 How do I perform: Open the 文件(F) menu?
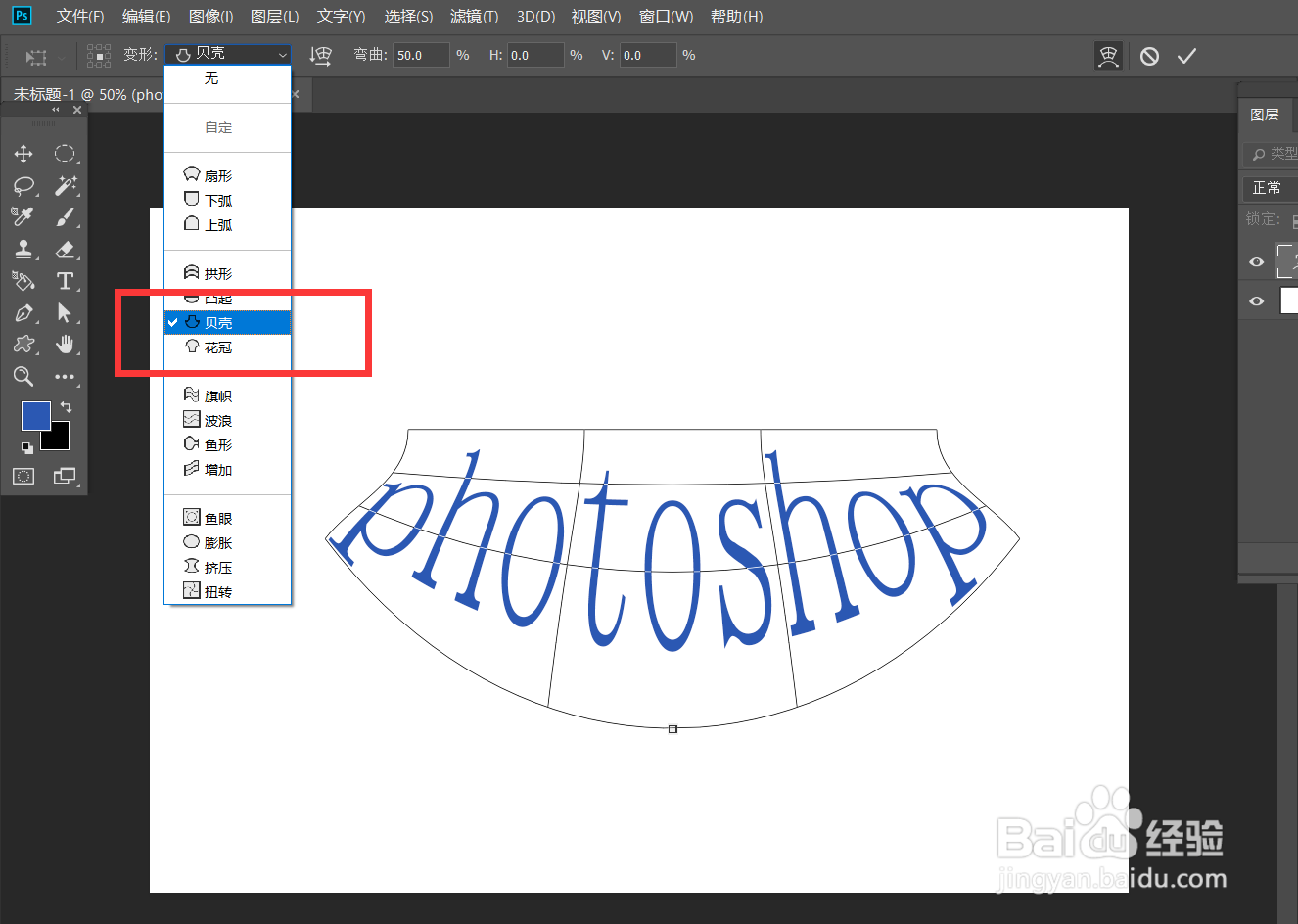80,16
